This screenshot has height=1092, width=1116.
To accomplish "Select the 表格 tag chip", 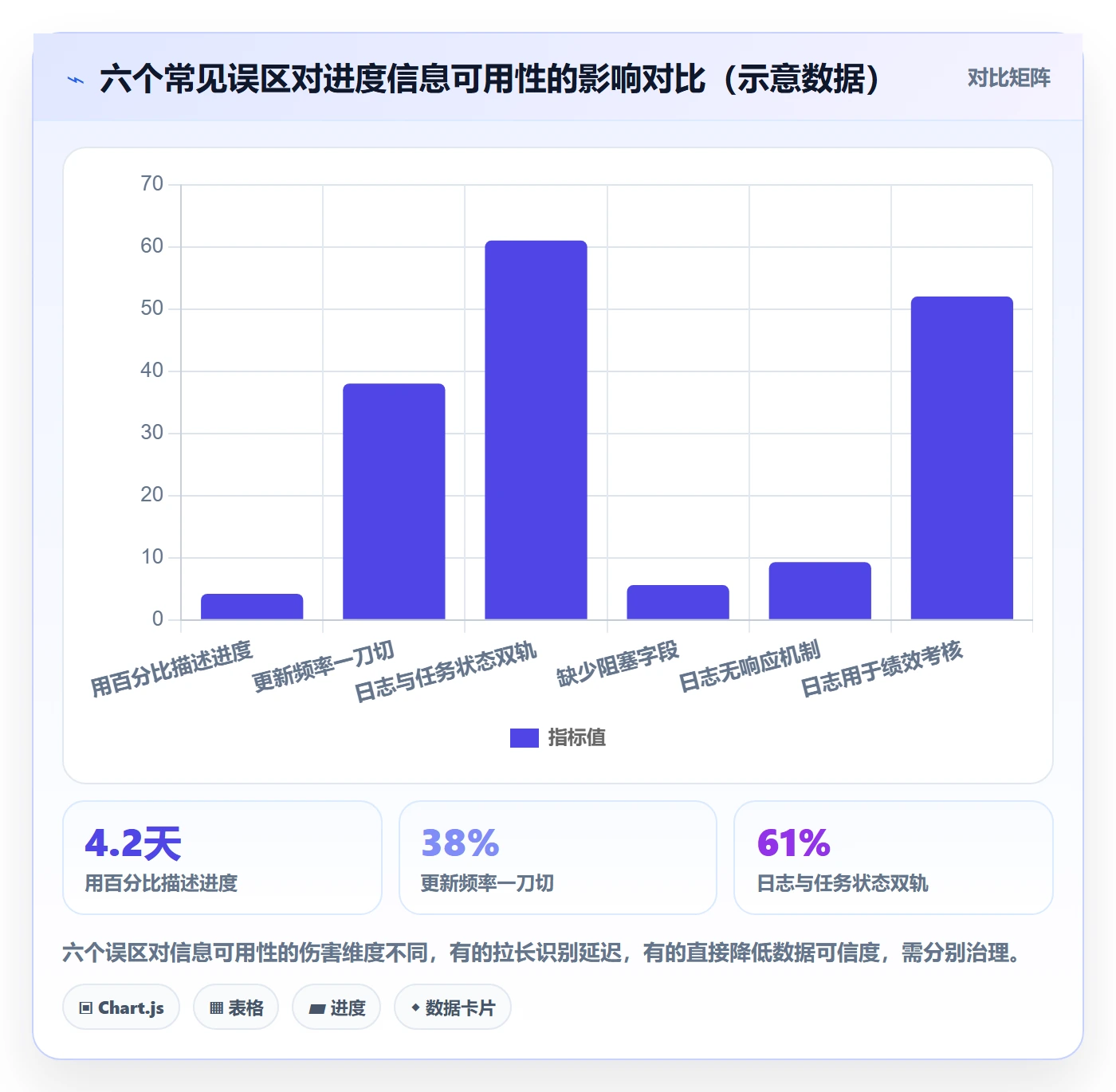I will pos(236,1008).
